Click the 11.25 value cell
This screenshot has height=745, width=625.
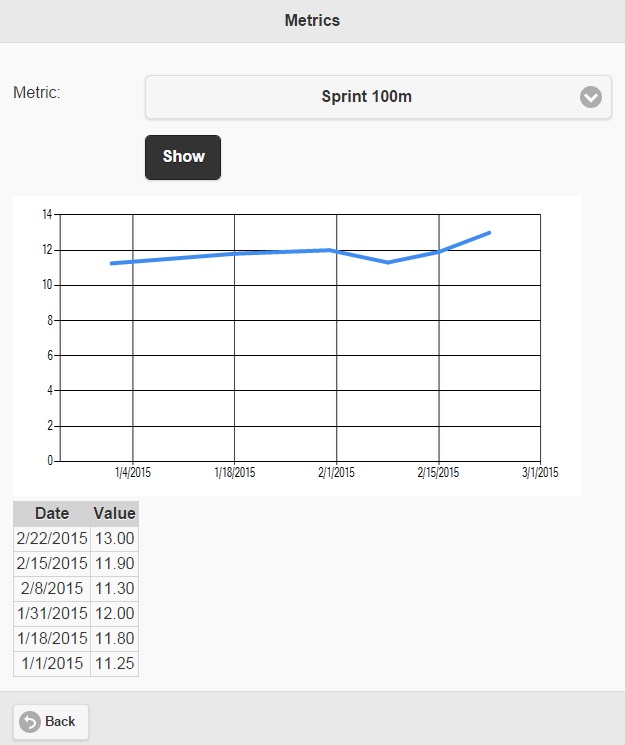point(115,663)
